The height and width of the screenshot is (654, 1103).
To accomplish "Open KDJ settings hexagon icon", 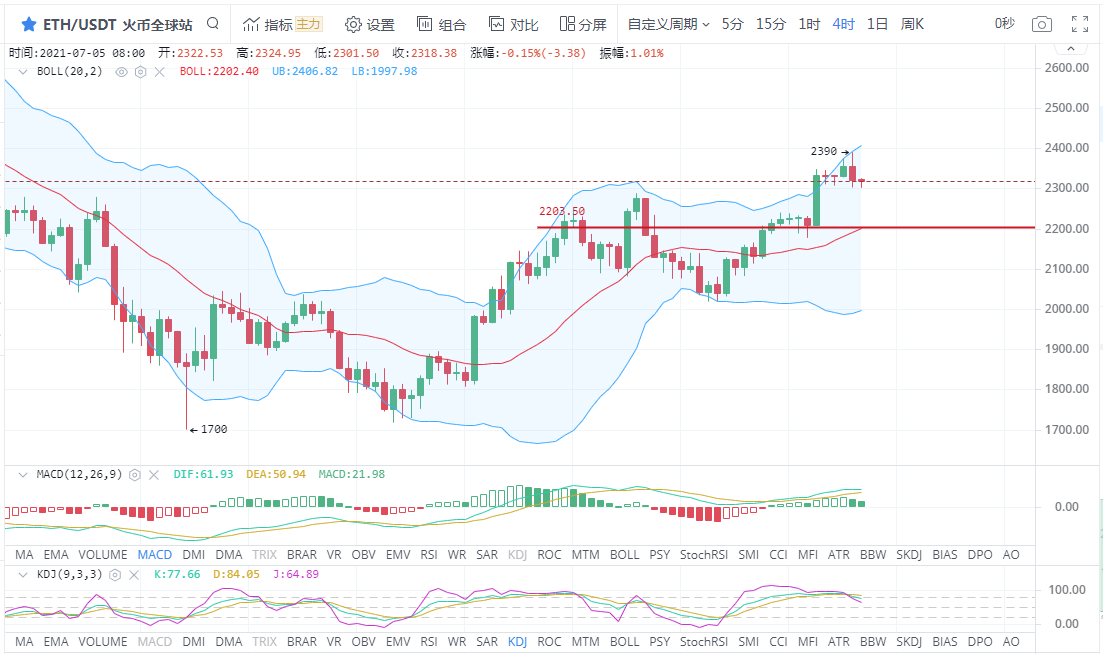I will click(x=115, y=575).
